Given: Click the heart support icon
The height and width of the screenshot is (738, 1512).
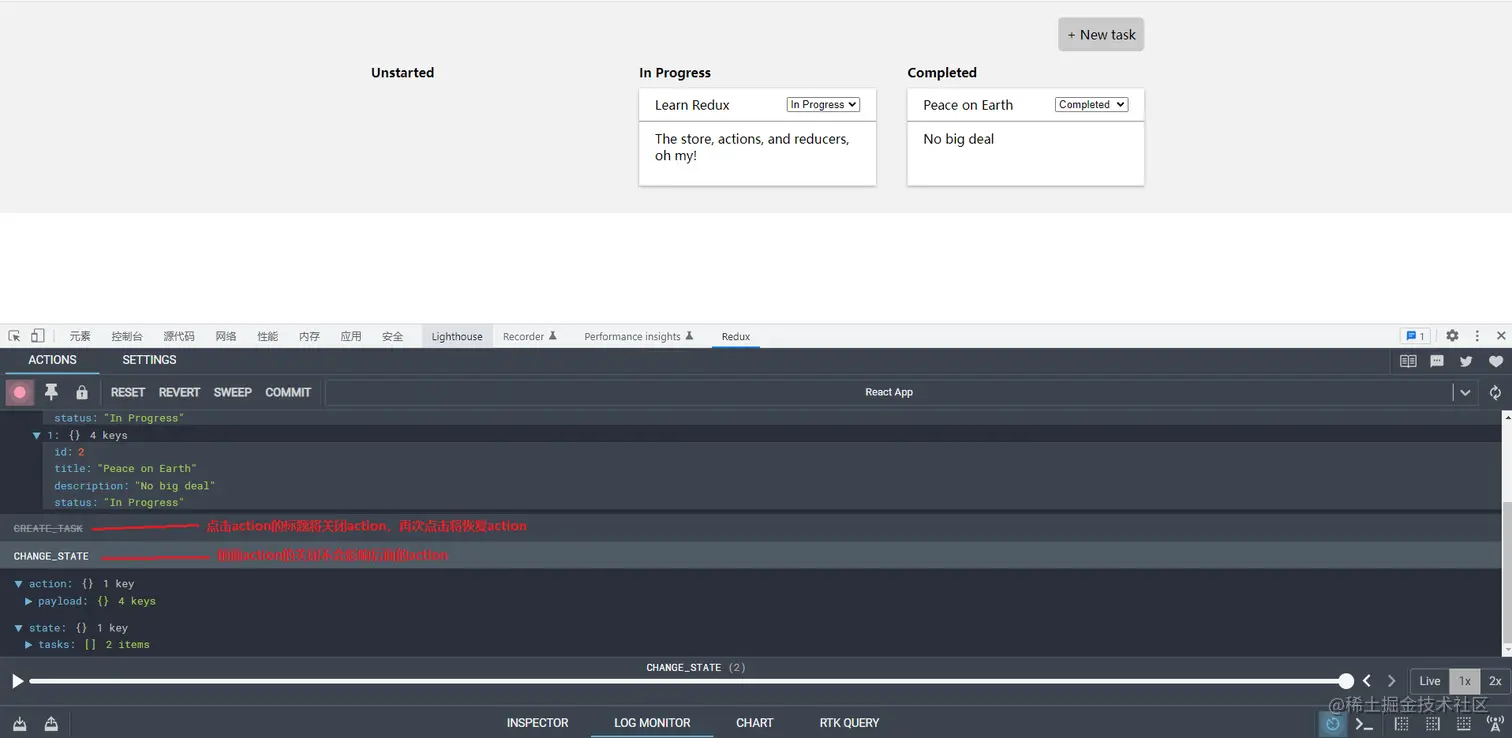Looking at the screenshot, I should (x=1496, y=361).
